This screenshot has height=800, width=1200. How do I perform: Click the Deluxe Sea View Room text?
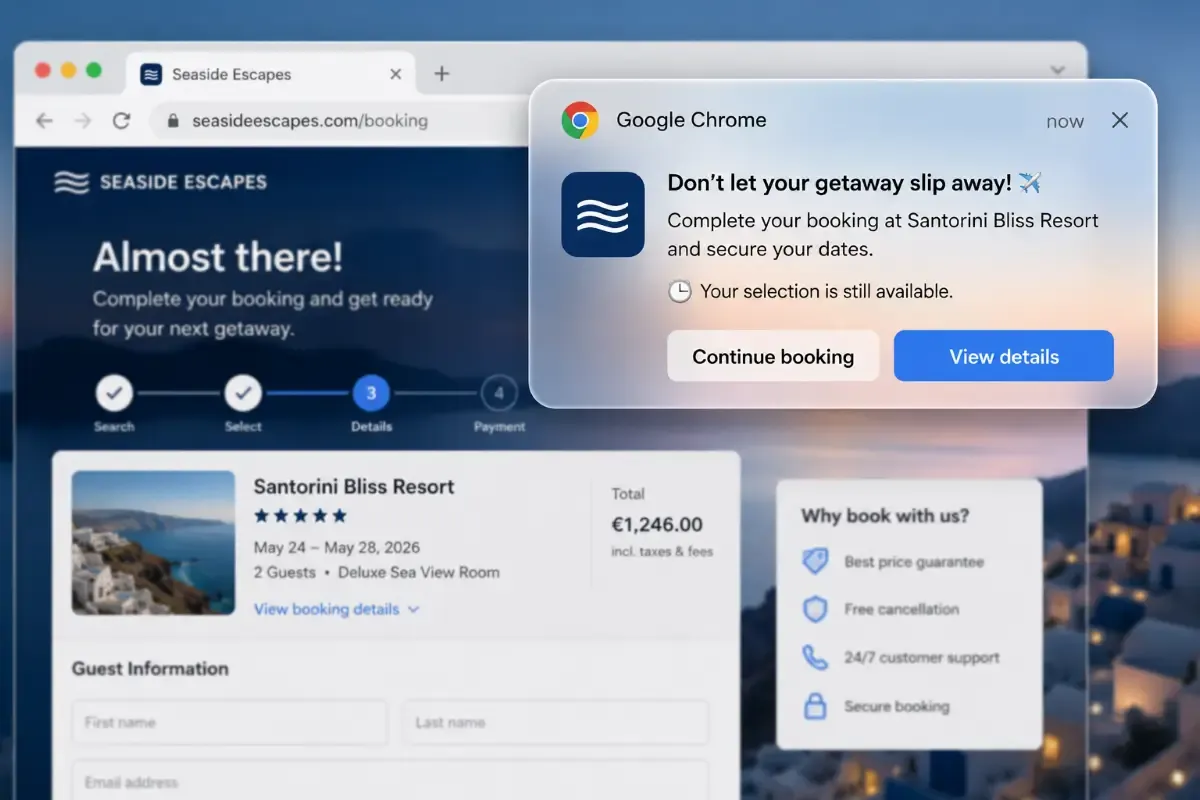pos(419,573)
